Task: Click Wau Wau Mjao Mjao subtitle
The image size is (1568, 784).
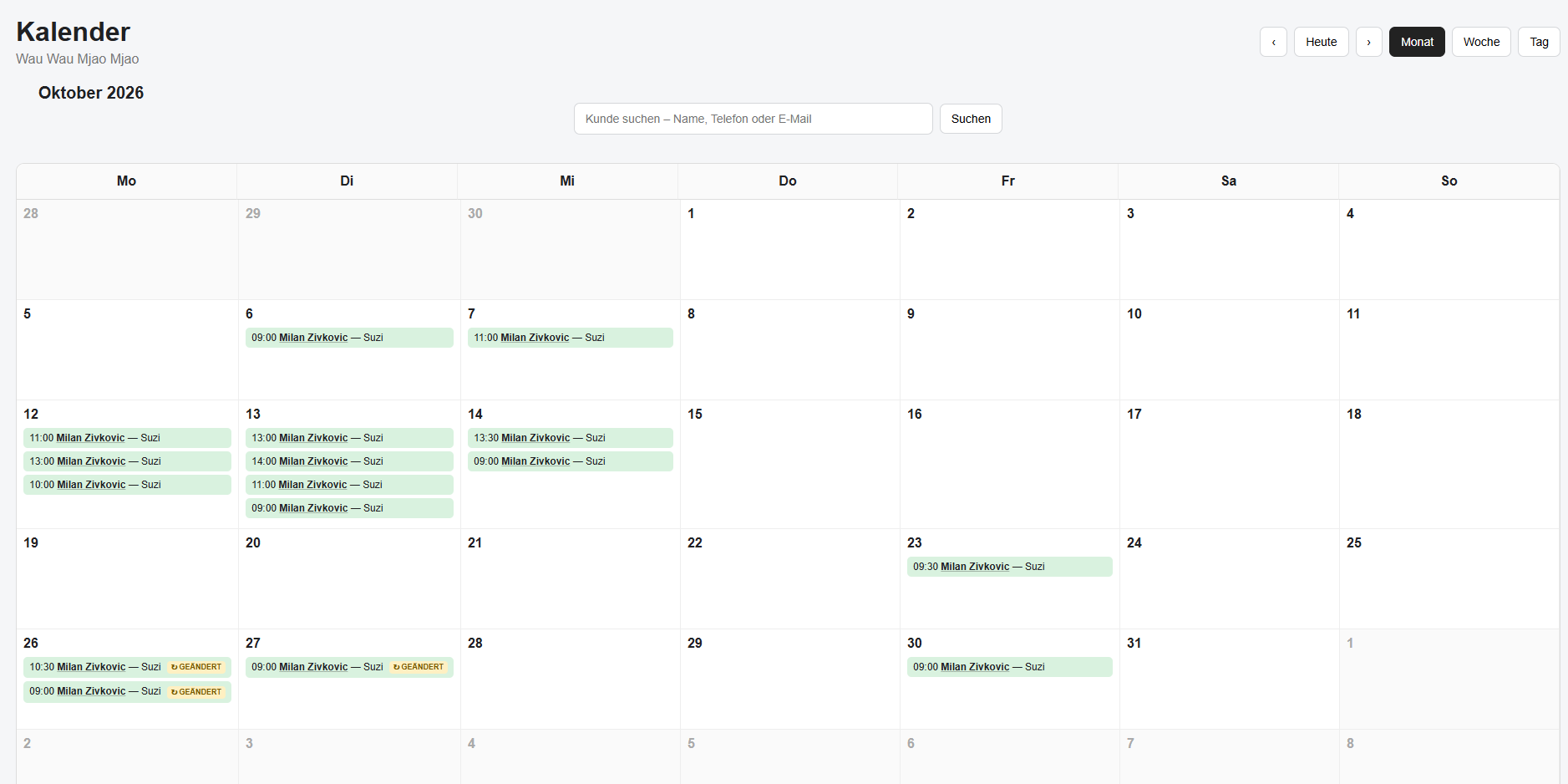Action: point(78,59)
